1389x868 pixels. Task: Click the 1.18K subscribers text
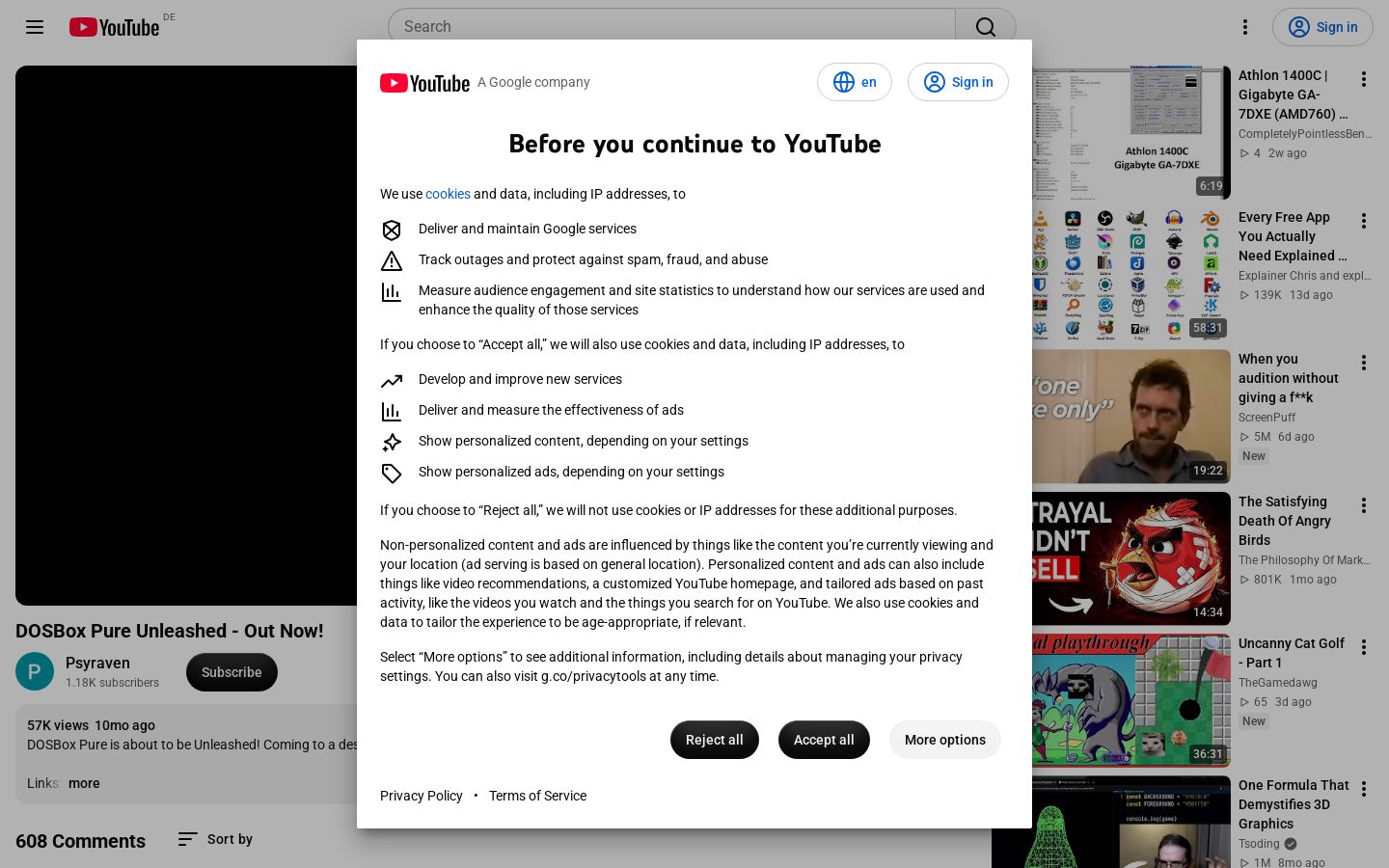[x=112, y=683]
